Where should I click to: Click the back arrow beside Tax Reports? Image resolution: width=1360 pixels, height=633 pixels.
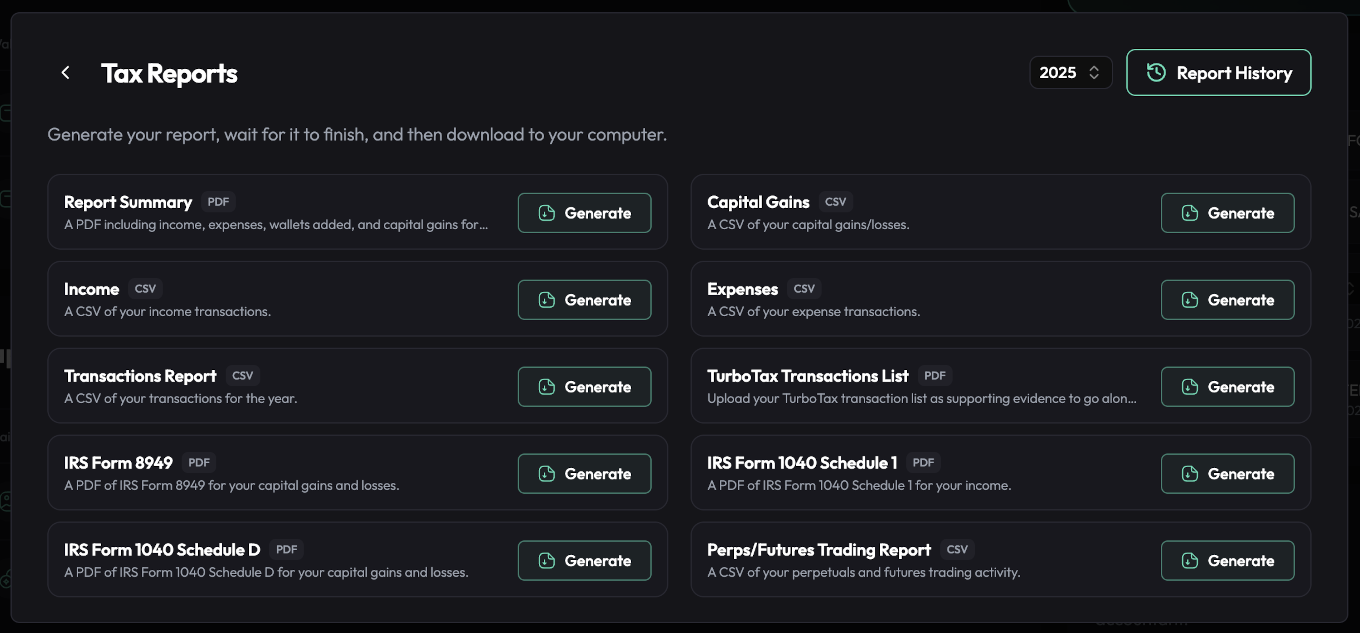pyautogui.click(x=65, y=73)
